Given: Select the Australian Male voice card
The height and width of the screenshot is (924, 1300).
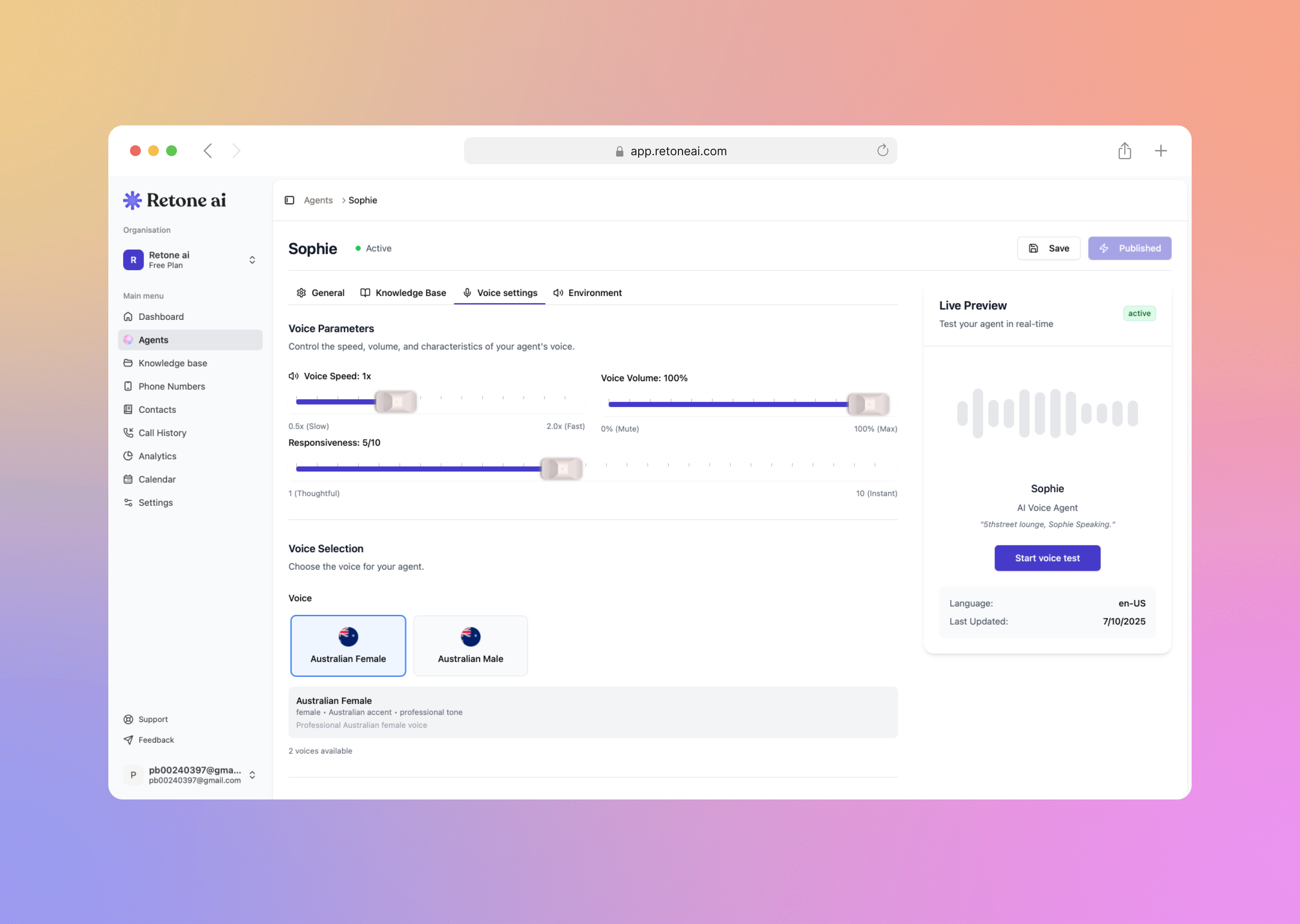Looking at the screenshot, I should 470,646.
